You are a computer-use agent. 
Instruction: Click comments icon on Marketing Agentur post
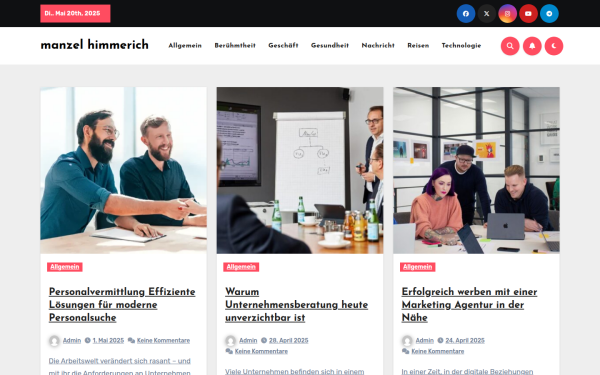coord(406,351)
